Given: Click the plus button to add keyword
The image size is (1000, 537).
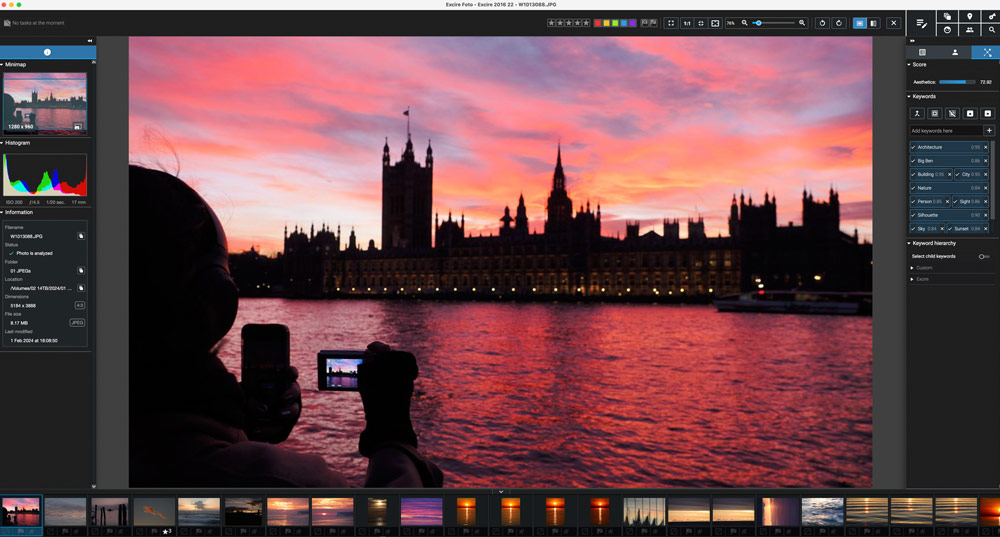Looking at the screenshot, I should click(x=989, y=131).
